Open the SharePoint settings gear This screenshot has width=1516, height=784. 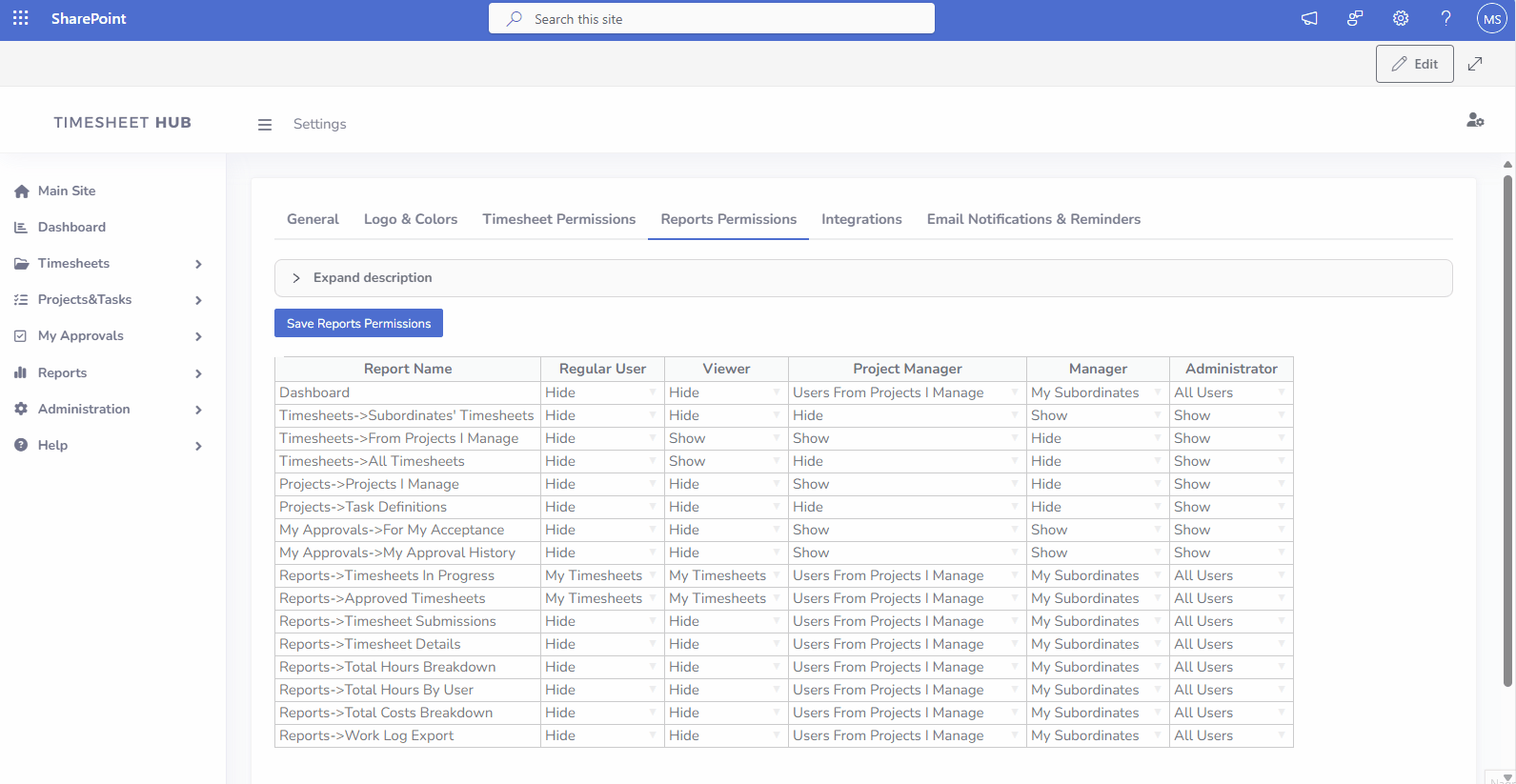1400,18
